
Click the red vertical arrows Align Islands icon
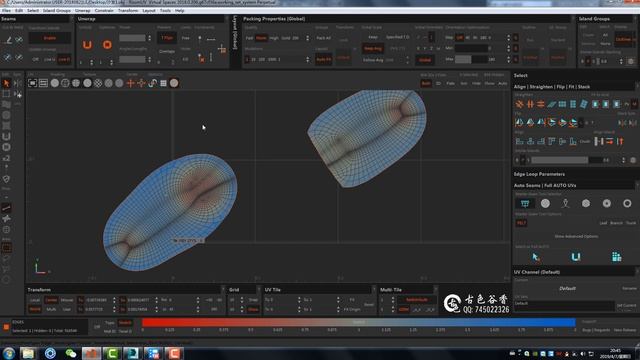click(620, 142)
